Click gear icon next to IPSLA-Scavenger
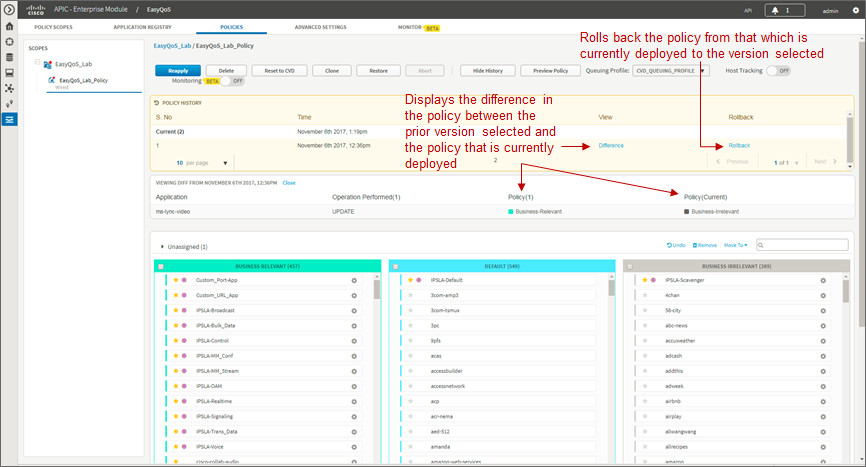Image resolution: width=866 pixels, height=467 pixels. pos(823,280)
